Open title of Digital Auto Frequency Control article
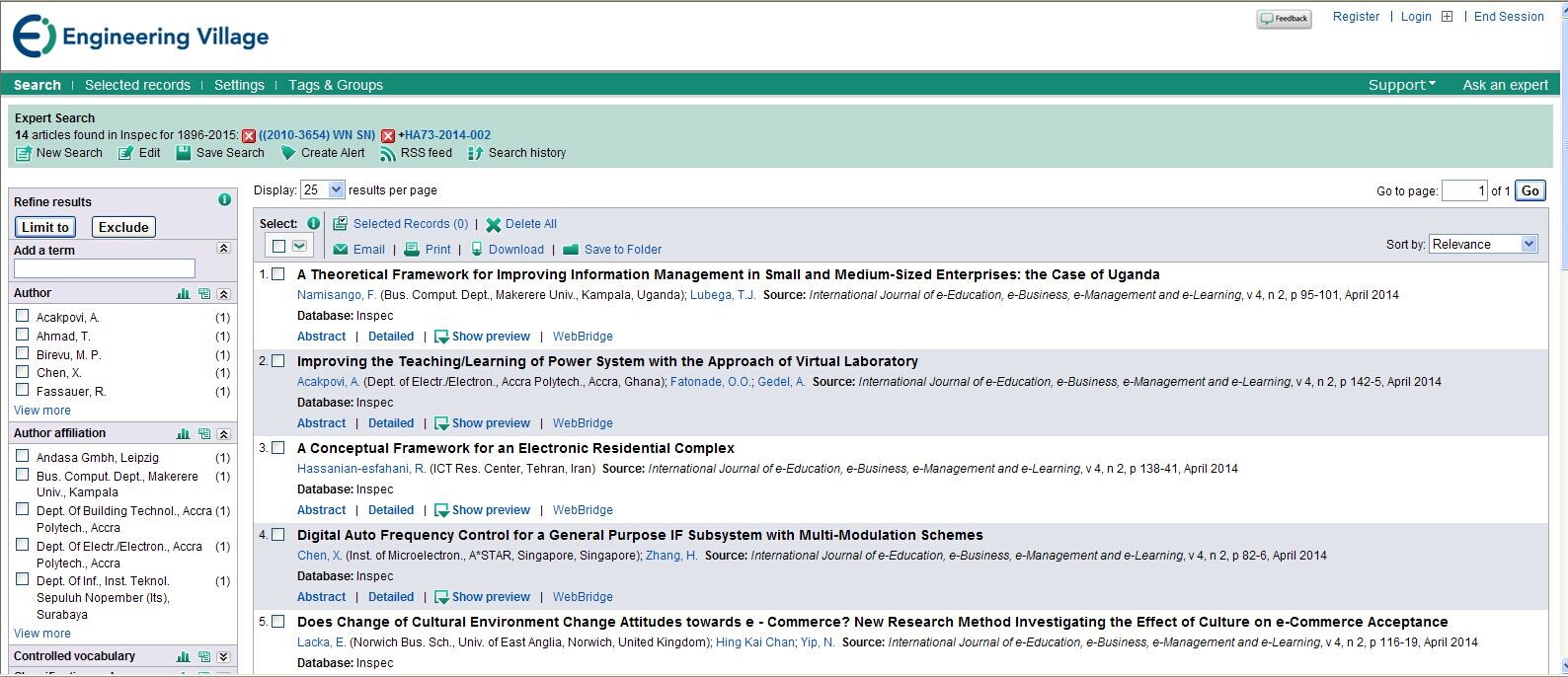 [x=640, y=535]
